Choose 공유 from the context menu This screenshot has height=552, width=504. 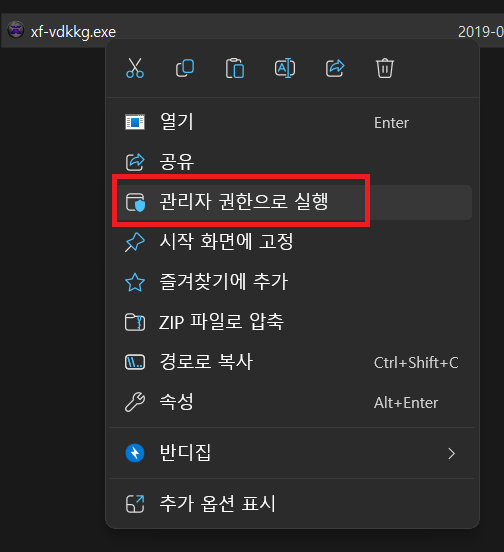[292, 162]
